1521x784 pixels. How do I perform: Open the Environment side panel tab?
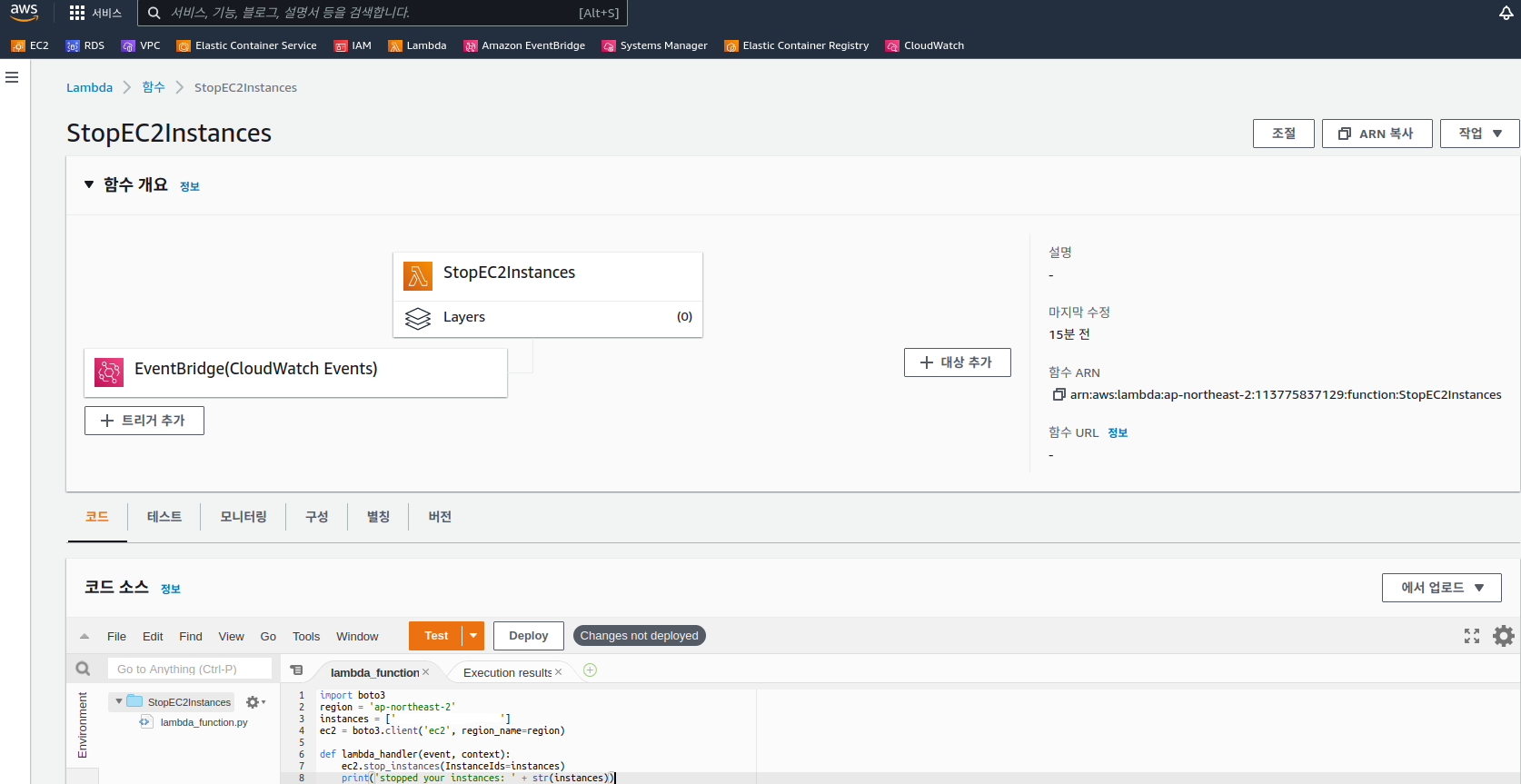83,725
